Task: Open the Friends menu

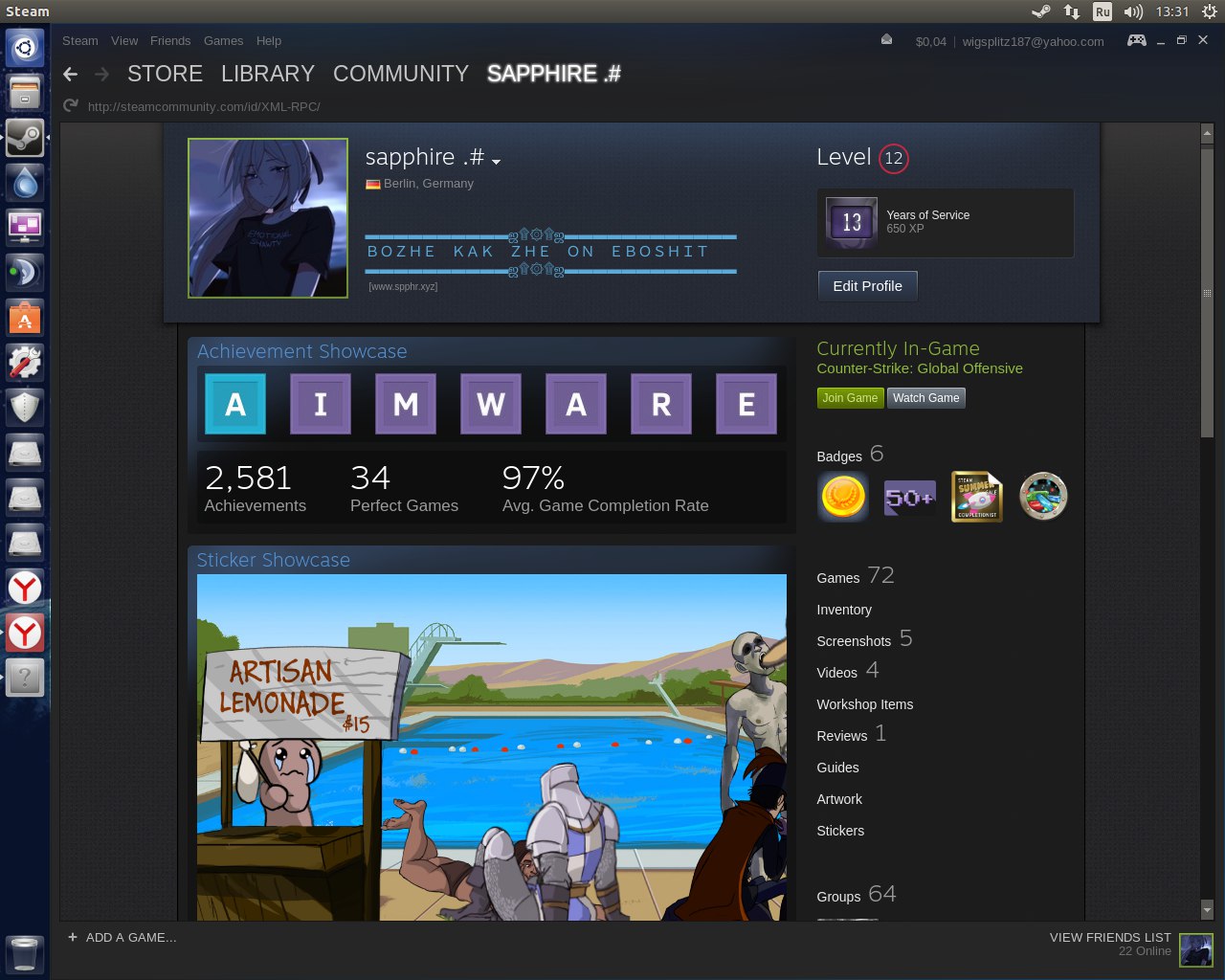Action: pyautogui.click(x=170, y=41)
